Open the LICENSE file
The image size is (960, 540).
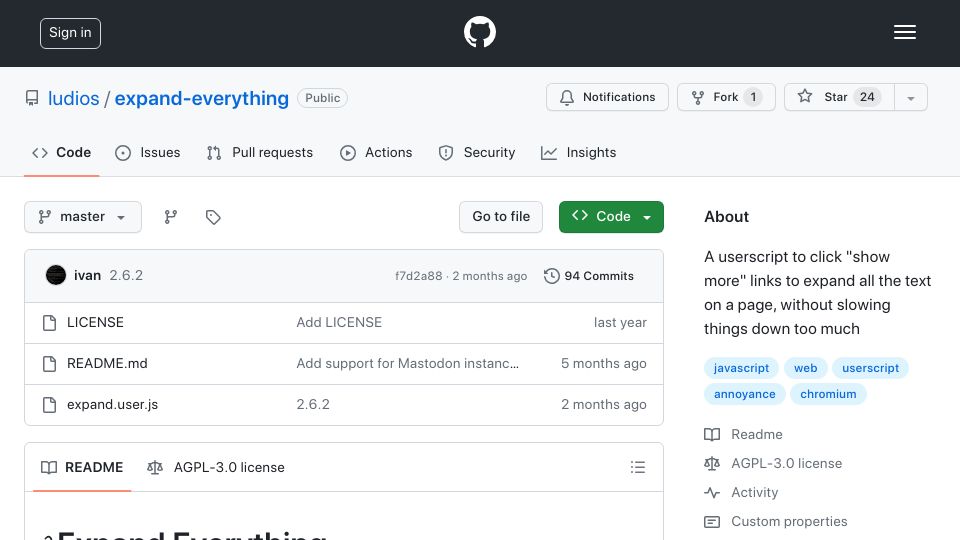95,323
